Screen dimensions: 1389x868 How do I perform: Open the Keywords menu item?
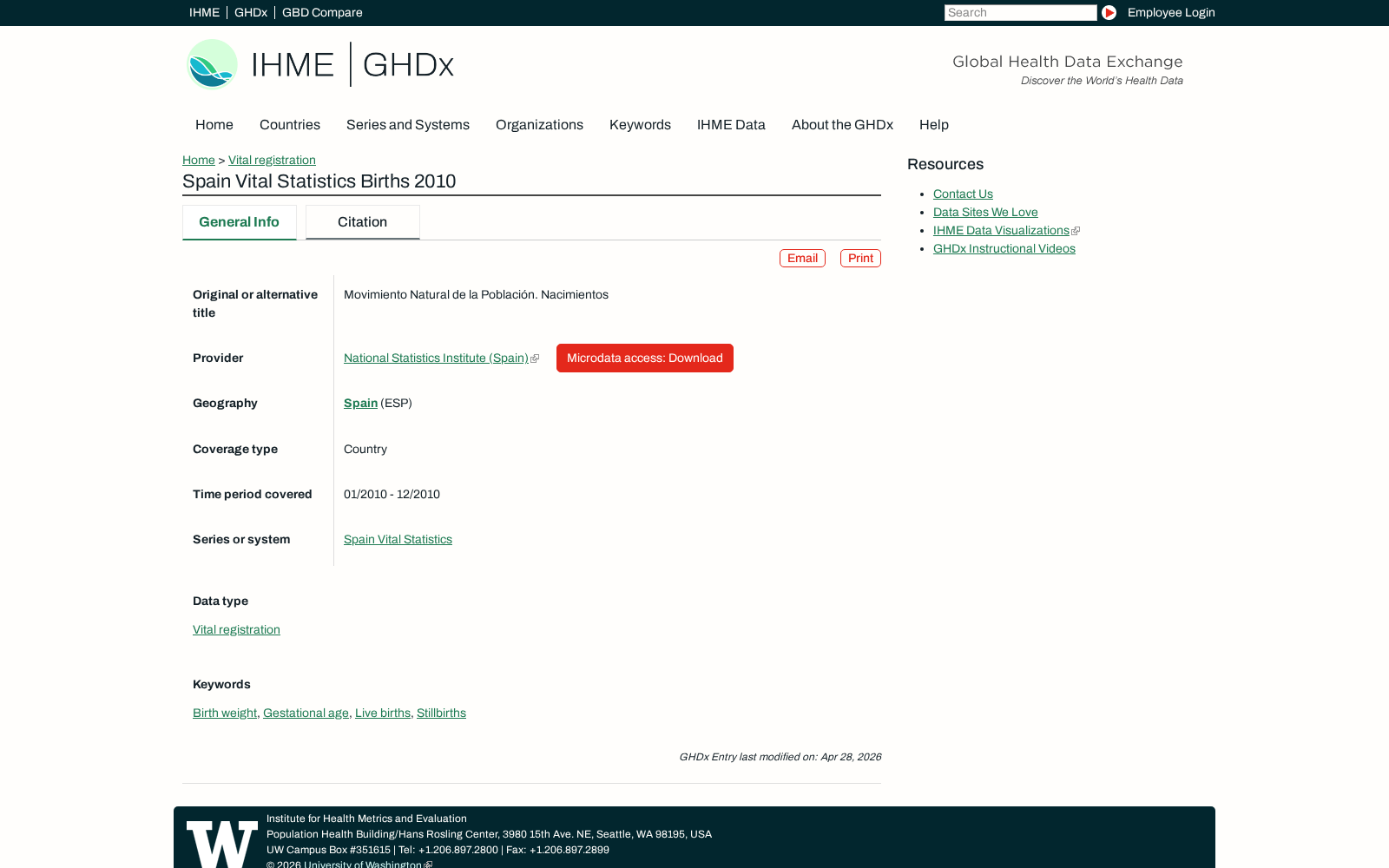[x=640, y=125]
